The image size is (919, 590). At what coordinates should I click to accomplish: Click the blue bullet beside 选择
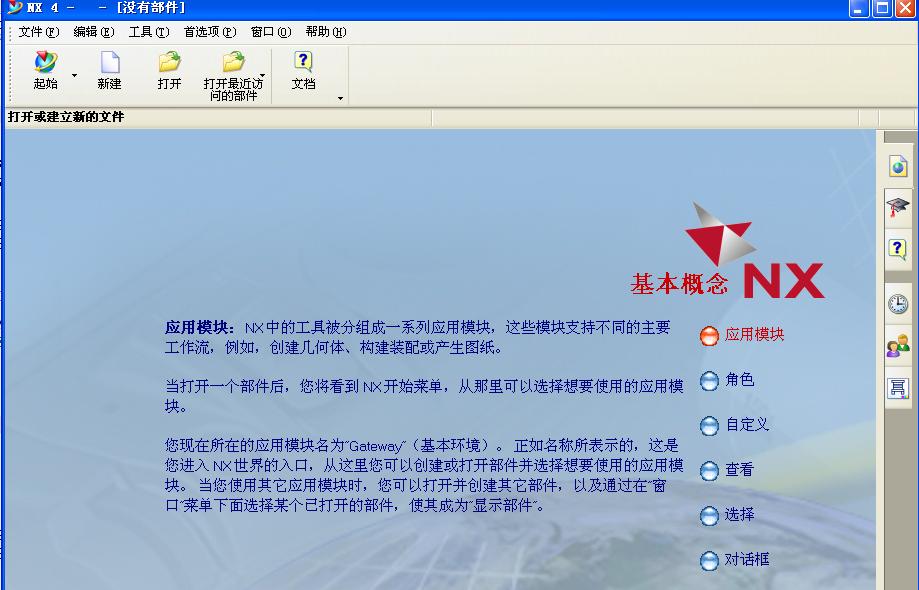(x=709, y=516)
